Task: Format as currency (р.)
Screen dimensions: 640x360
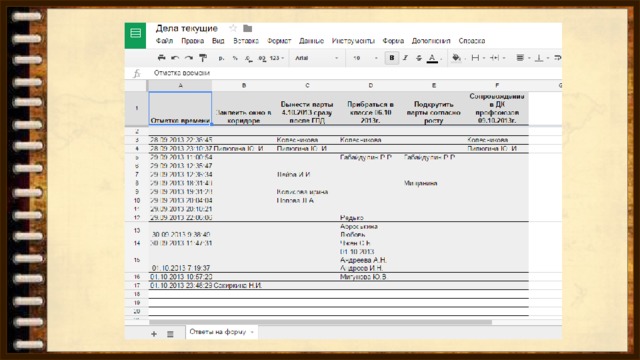Action: [222, 58]
